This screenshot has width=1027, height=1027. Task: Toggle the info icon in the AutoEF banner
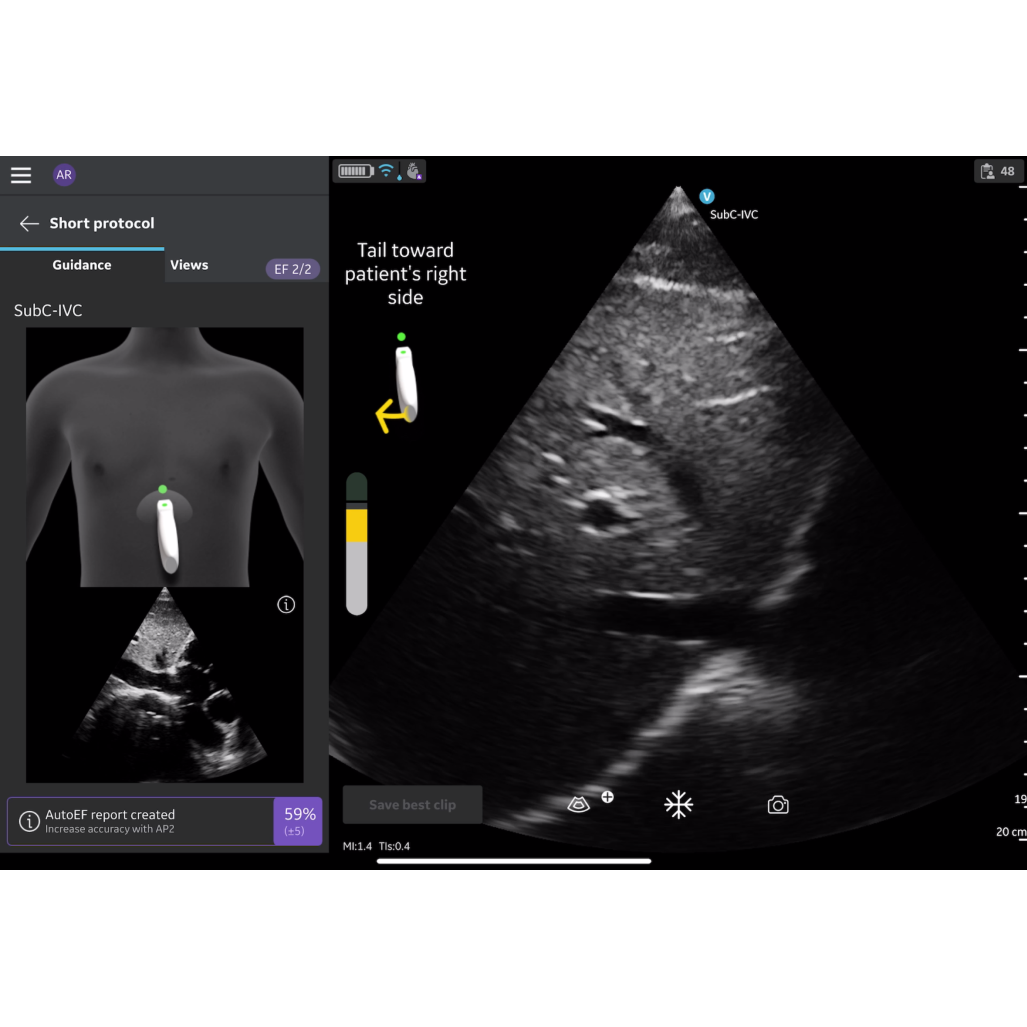(29, 821)
